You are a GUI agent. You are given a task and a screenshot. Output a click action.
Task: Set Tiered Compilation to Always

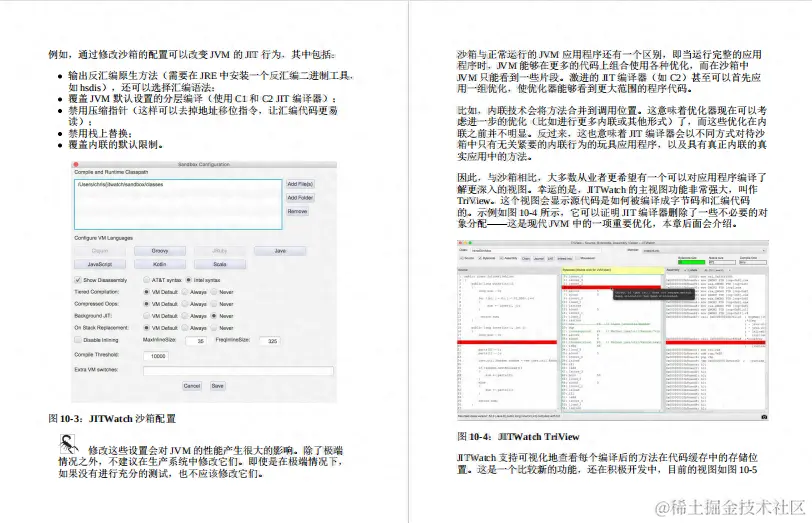point(185,292)
